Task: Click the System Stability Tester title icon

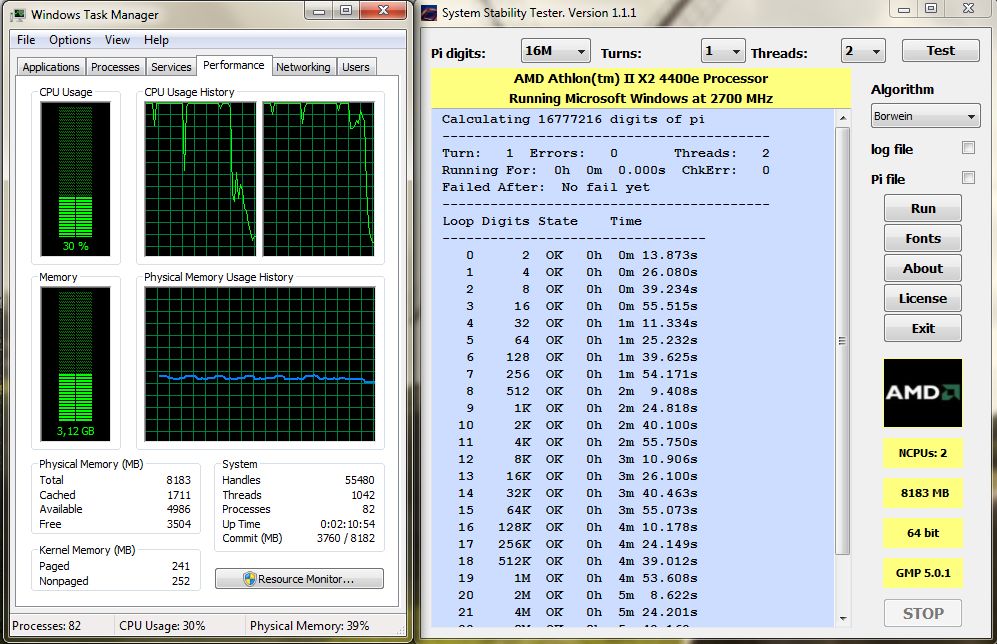Action: [x=429, y=13]
